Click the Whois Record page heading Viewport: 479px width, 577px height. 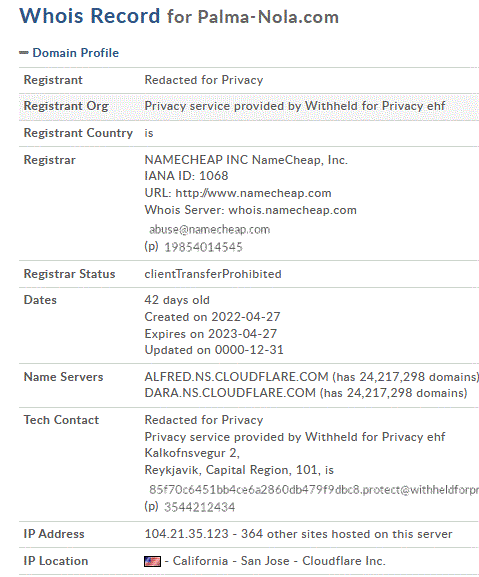tap(179, 16)
